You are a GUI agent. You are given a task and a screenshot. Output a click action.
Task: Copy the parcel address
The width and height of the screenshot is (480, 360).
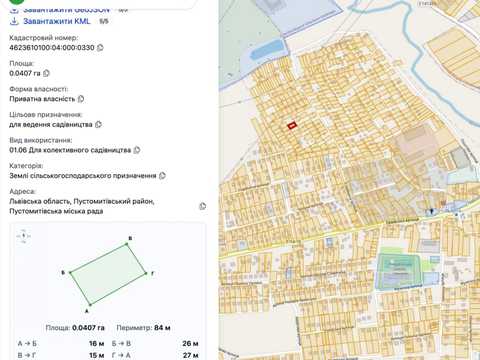202,206
